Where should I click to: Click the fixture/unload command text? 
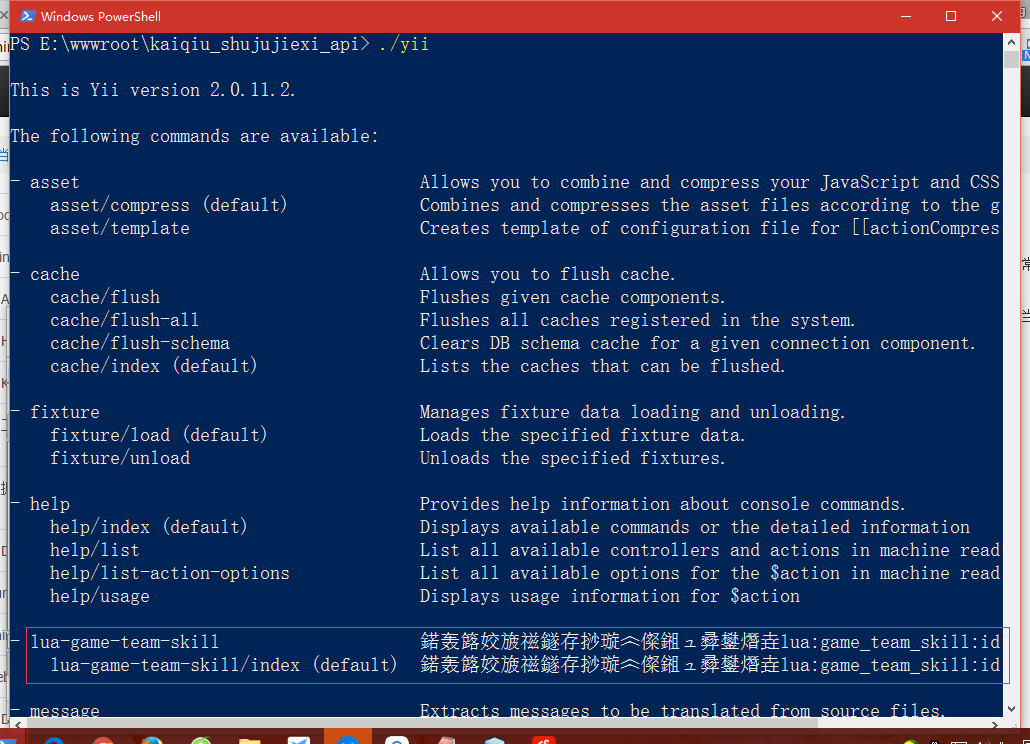click(119, 458)
